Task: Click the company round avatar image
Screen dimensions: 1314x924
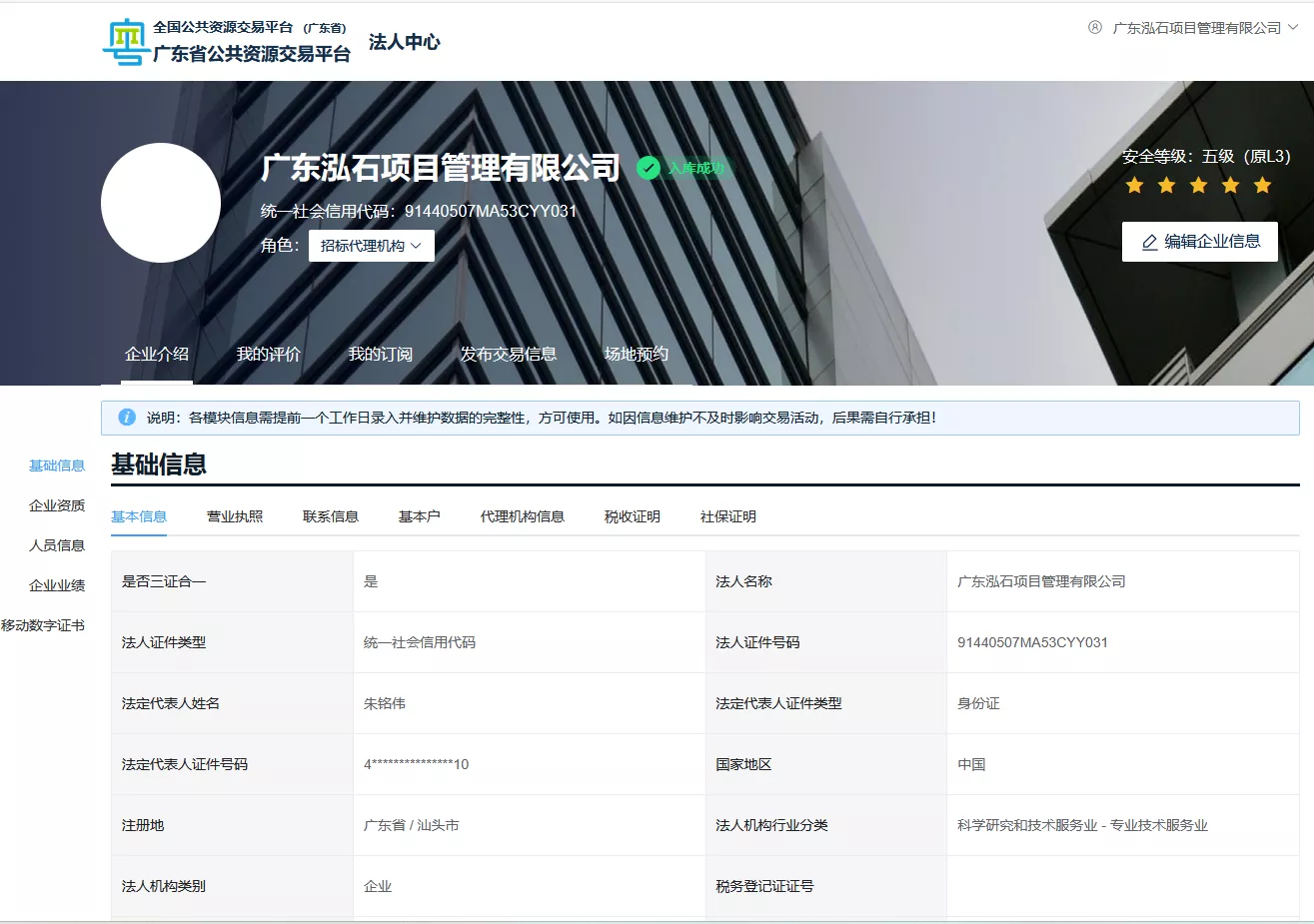Action: [161, 203]
